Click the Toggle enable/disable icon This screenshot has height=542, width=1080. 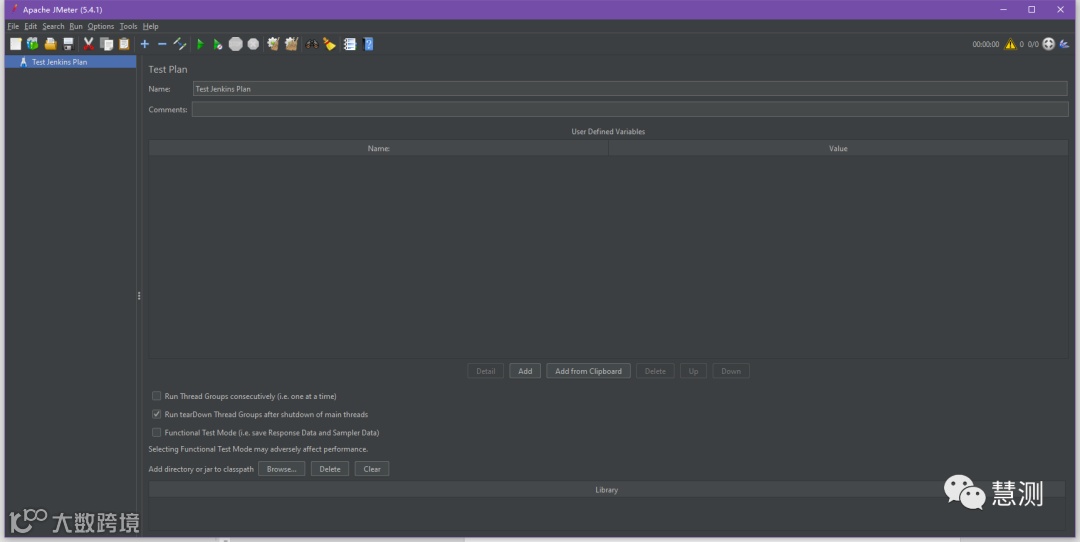[180, 44]
